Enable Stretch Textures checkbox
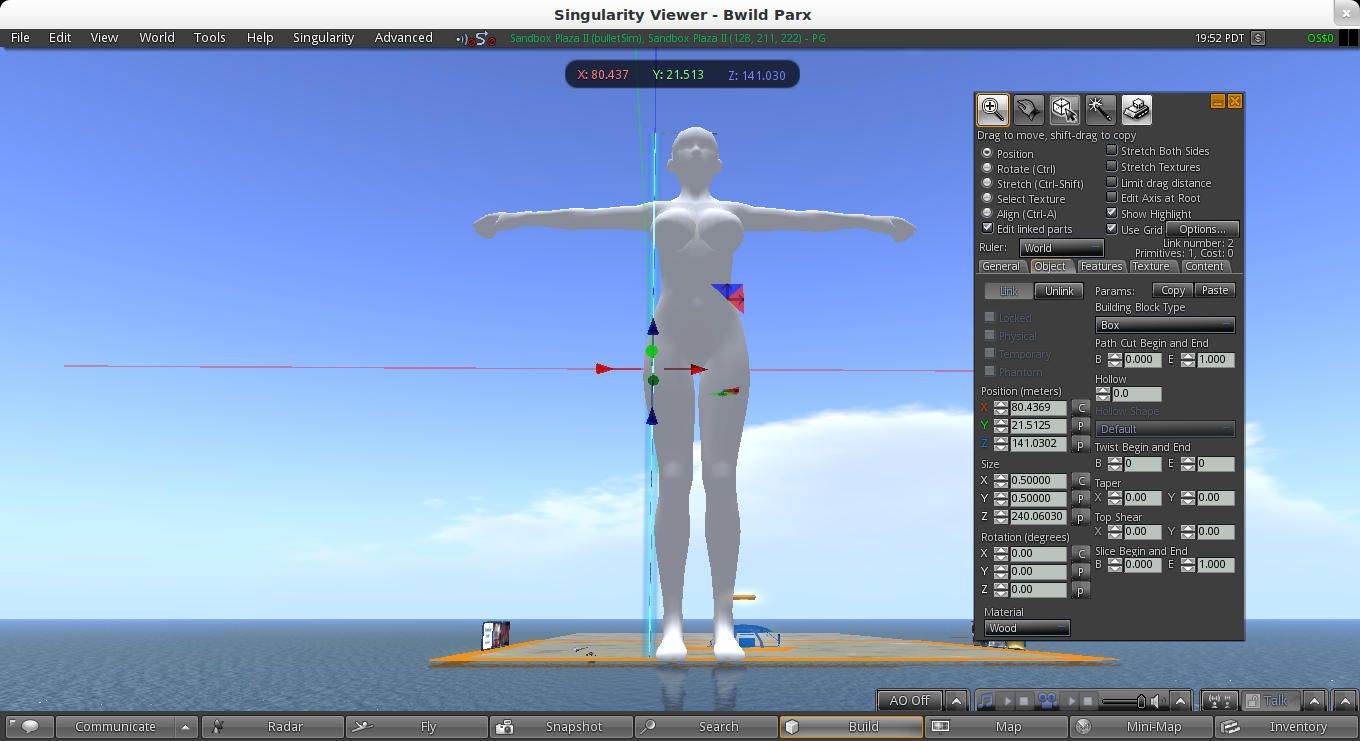Image resolution: width=1360 pixels, height=741 pixels. 1112,166
